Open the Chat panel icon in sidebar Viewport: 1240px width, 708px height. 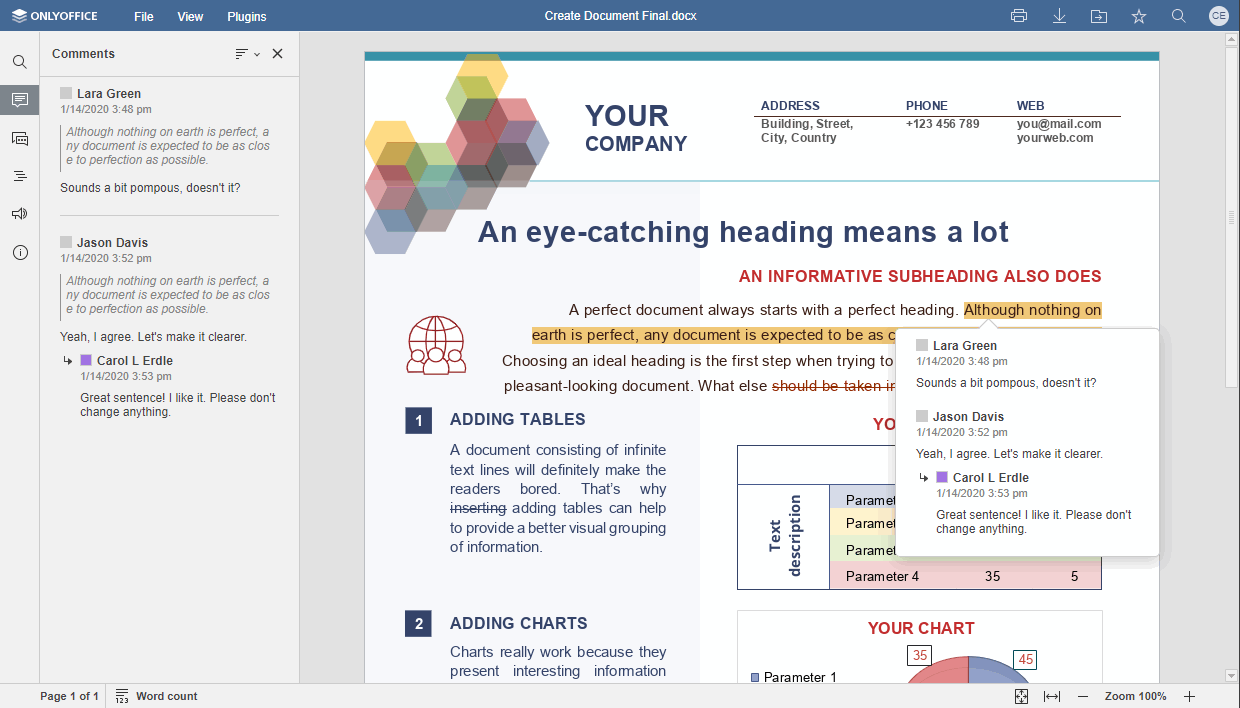20,138
